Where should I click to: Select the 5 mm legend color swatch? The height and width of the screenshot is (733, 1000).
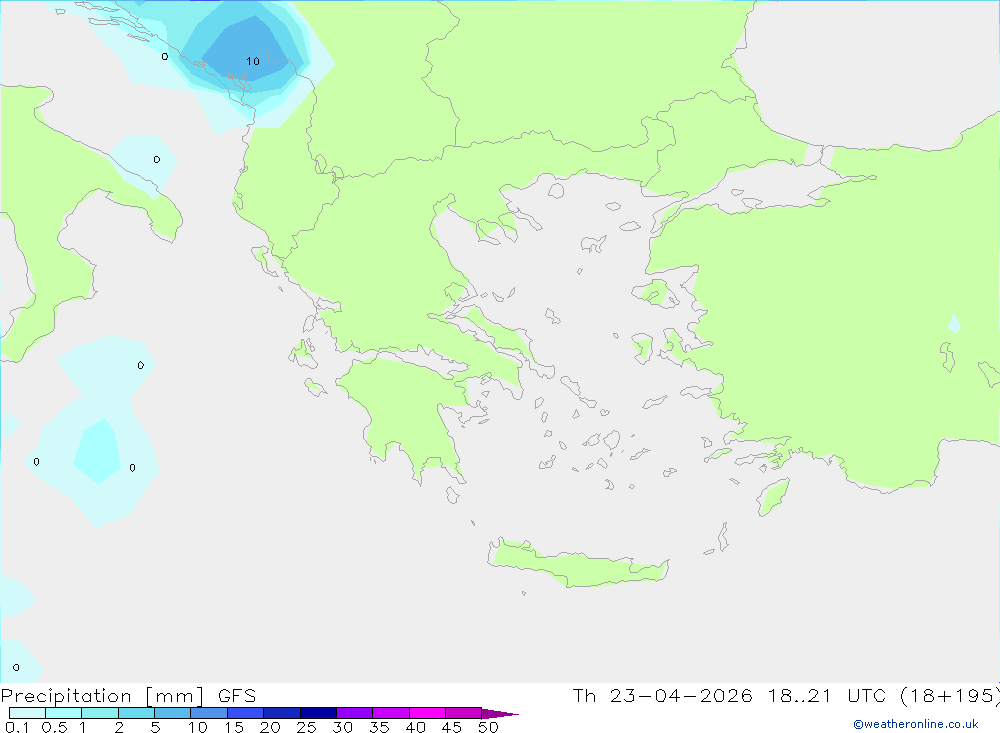(172, 713)
